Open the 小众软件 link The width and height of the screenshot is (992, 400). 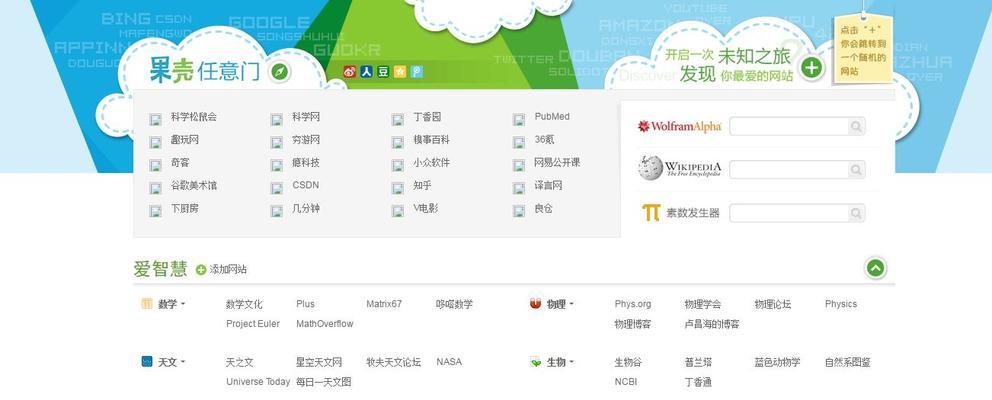coord(431,163)
